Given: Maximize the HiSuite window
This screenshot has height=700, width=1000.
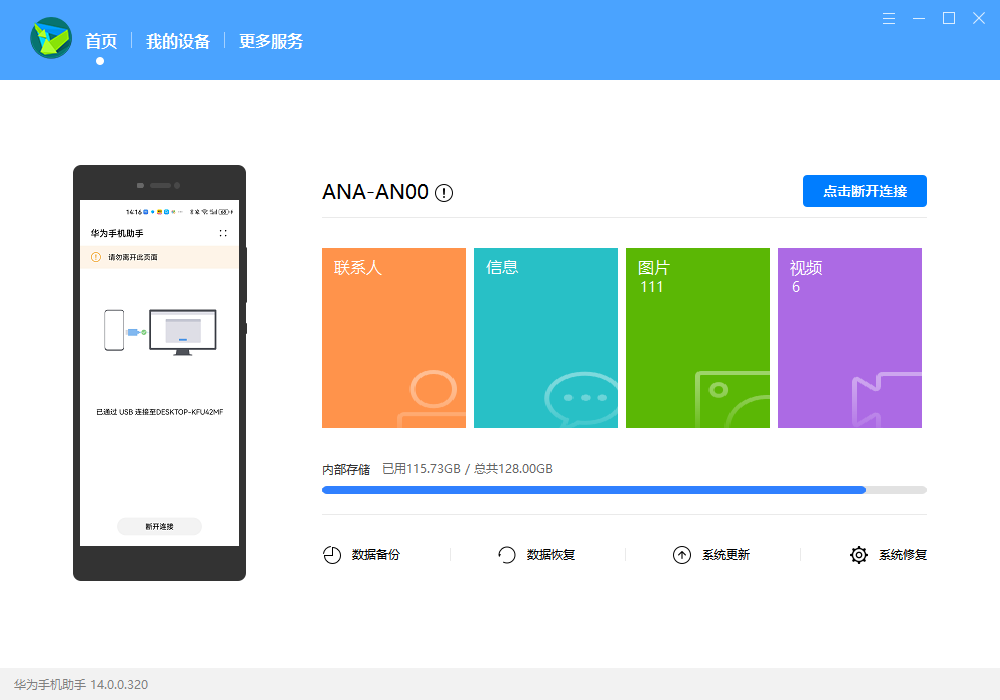Looking at the screenshot, I should pos(948,18).
